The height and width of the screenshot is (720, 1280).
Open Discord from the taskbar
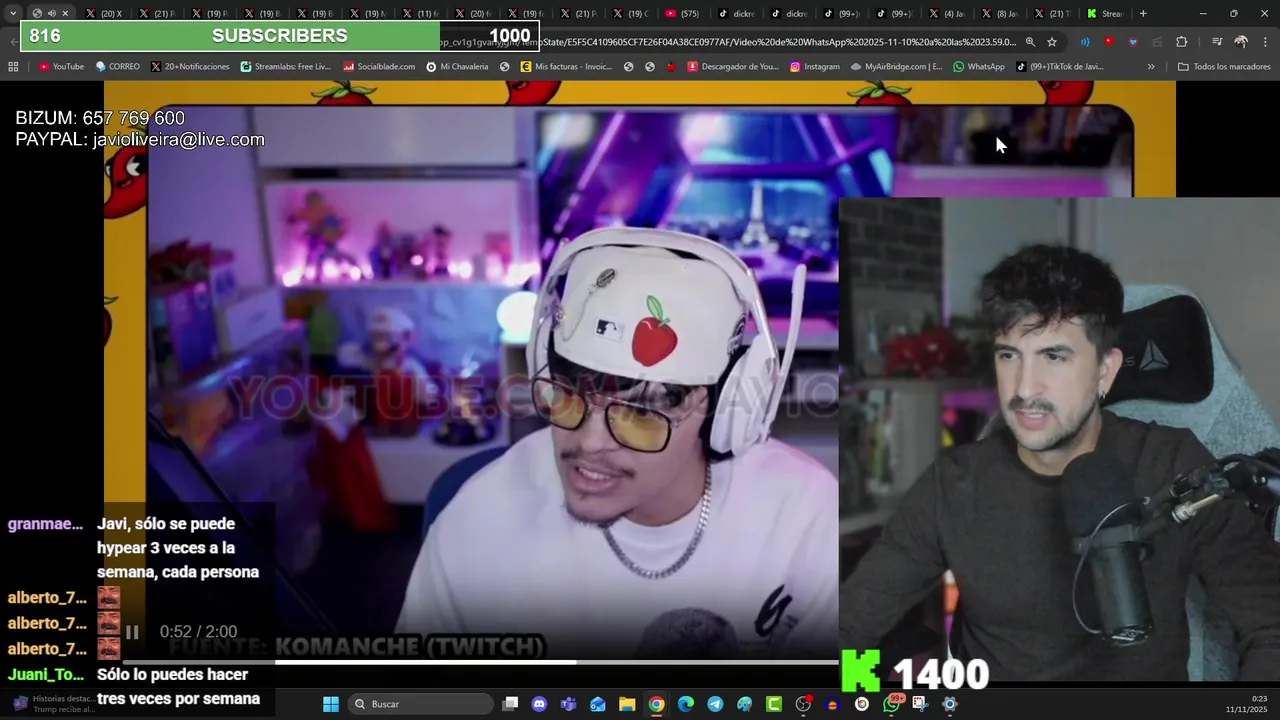pyautogui.click(x=539, y=704)
